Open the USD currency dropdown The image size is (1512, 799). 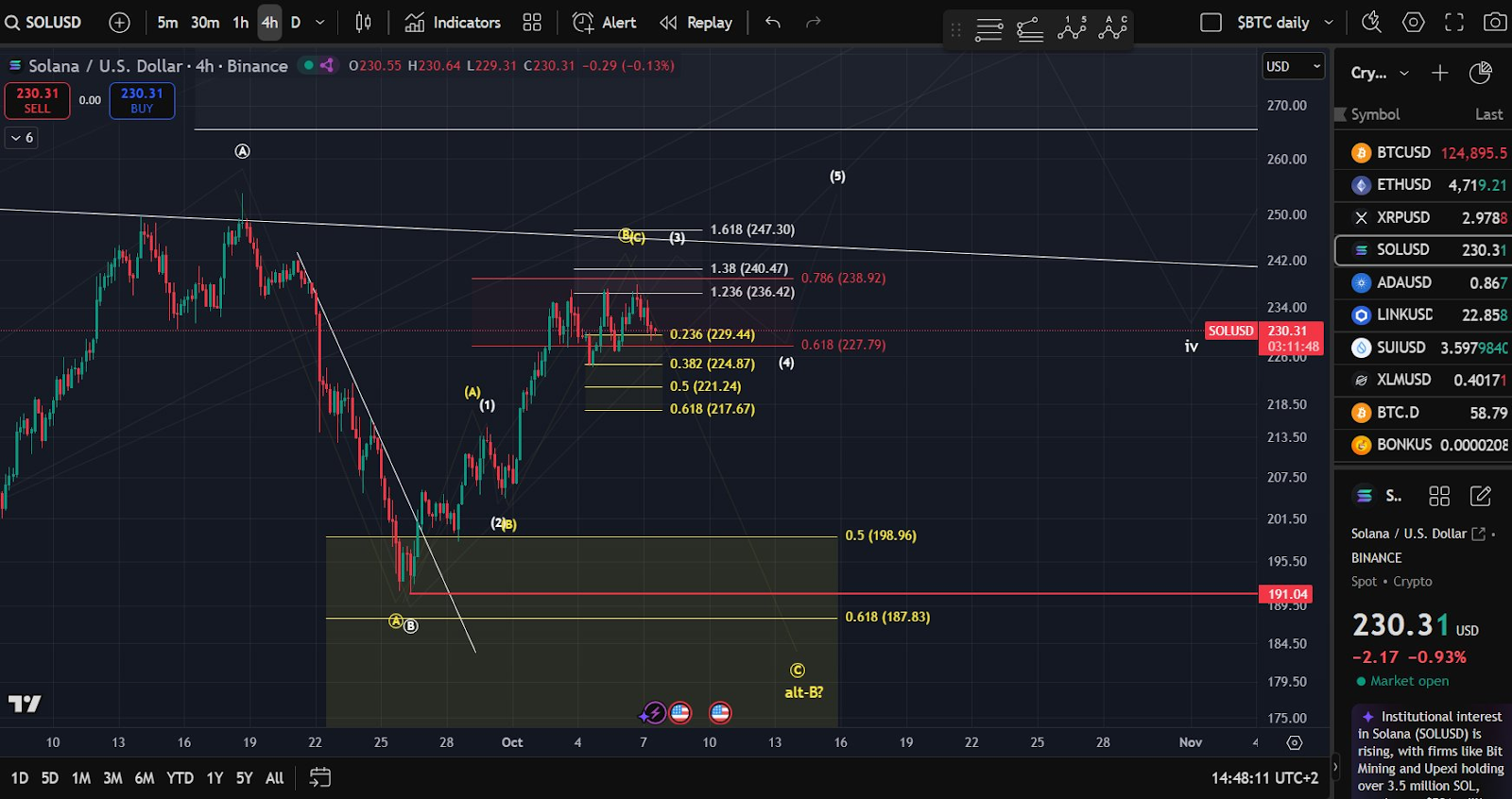point(1293,66)
